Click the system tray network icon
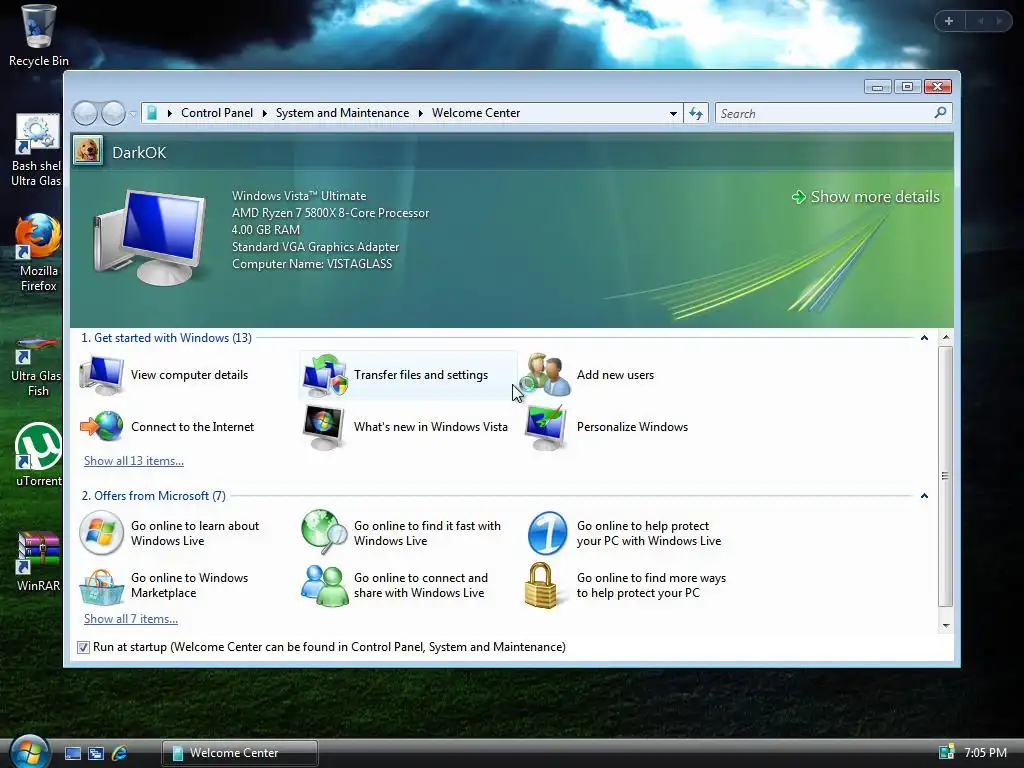The width and height of the screenshot is (1024, 768). tap(946, 752)
